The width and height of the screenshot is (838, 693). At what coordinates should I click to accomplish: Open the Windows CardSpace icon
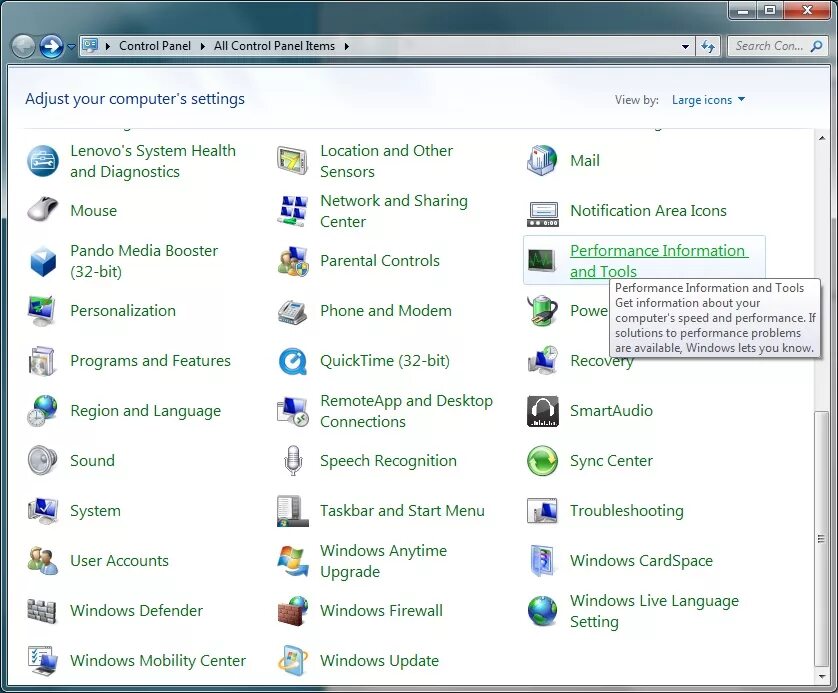[541, 560]
